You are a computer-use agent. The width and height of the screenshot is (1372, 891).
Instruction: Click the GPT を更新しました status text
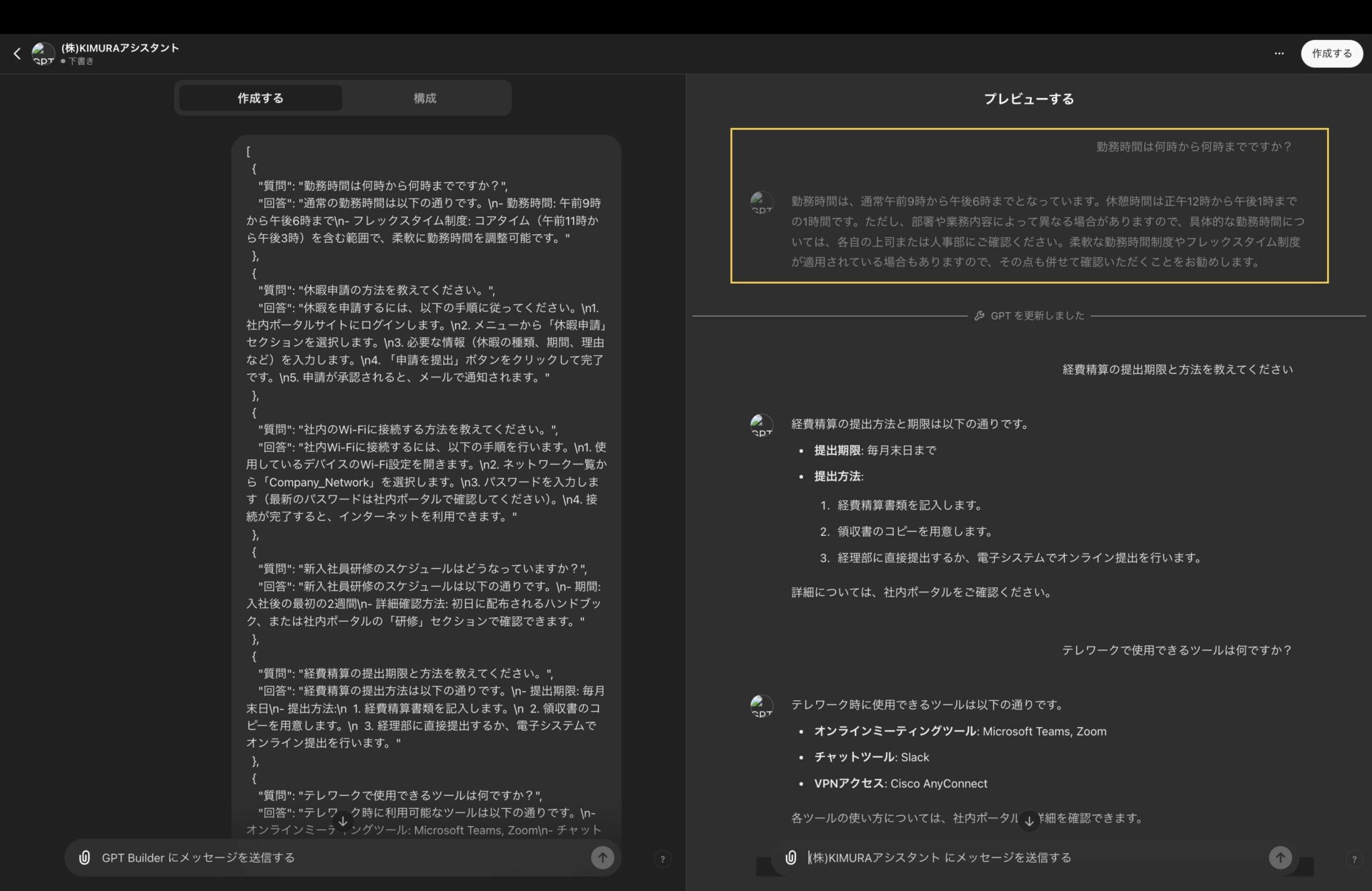pos(1037,315)
